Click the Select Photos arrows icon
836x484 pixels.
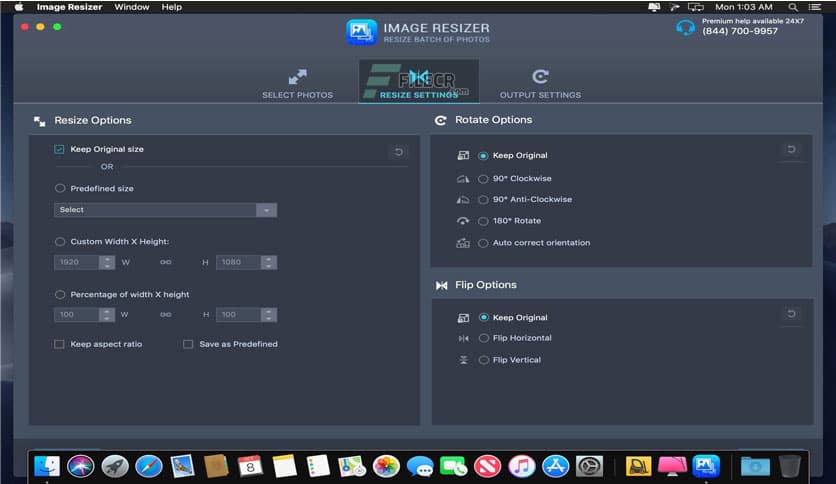click(298, 77)
